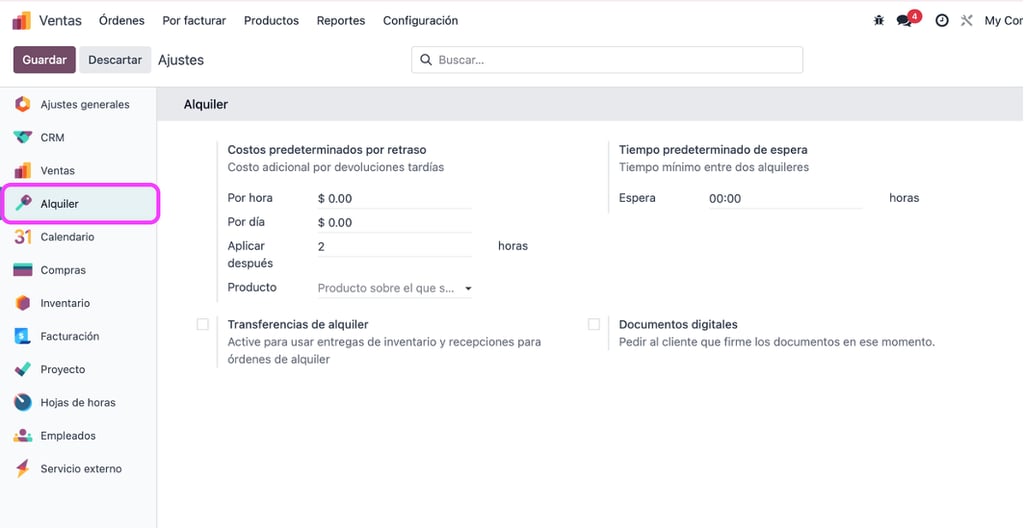Open the Órdenes menu
Image resolution: width=1024 pixels, height=529 pixels.
point(122,21)
